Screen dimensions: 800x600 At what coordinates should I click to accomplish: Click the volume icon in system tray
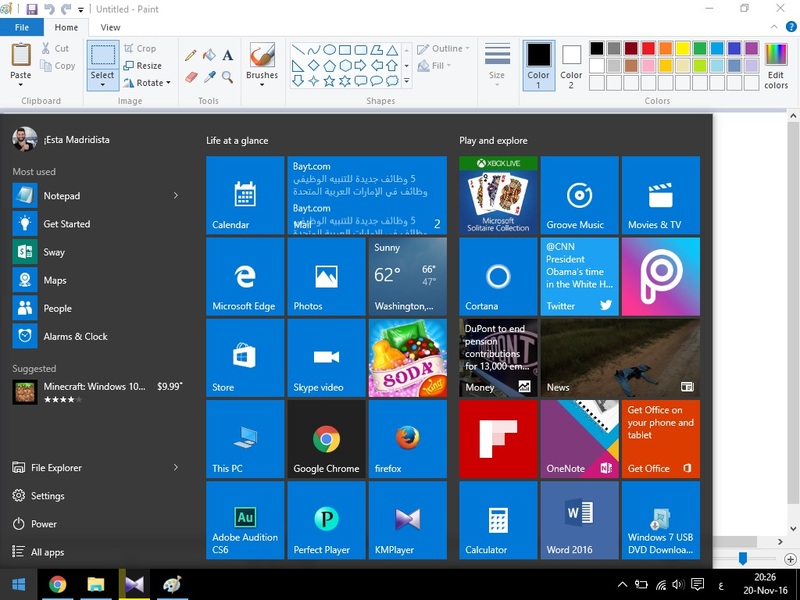coord(678,585)
